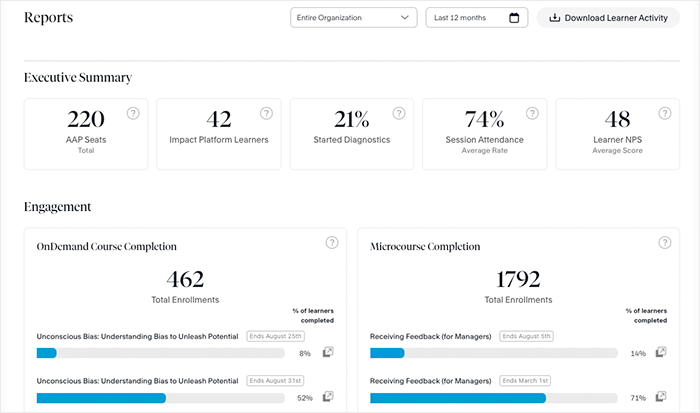The width and height of the screenshot is (700, 413).
Task: Open help icon on Started Diagnostics card
Action: click(x=399, y=113)
